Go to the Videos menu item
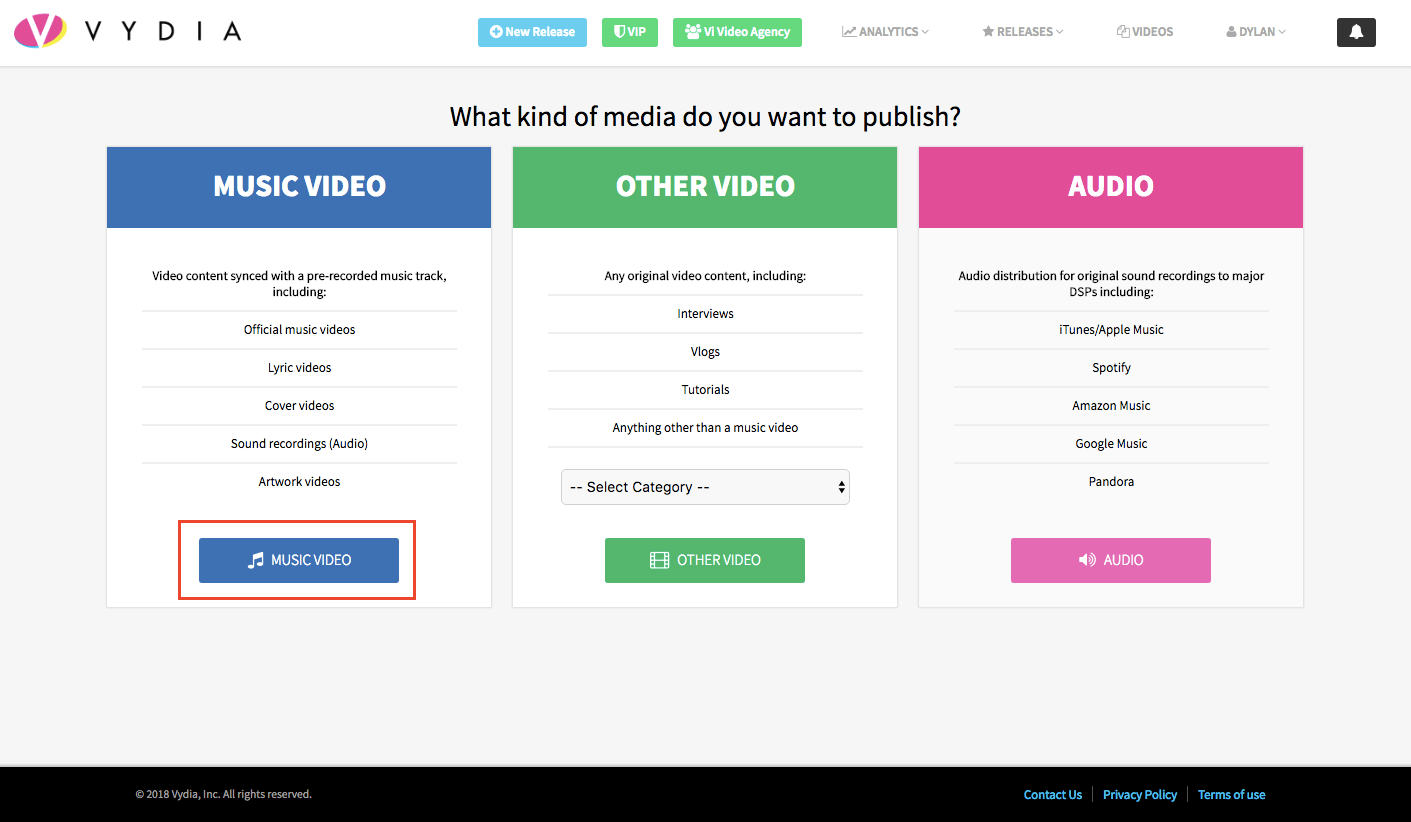1411x822 pixels. [1145, 32]
